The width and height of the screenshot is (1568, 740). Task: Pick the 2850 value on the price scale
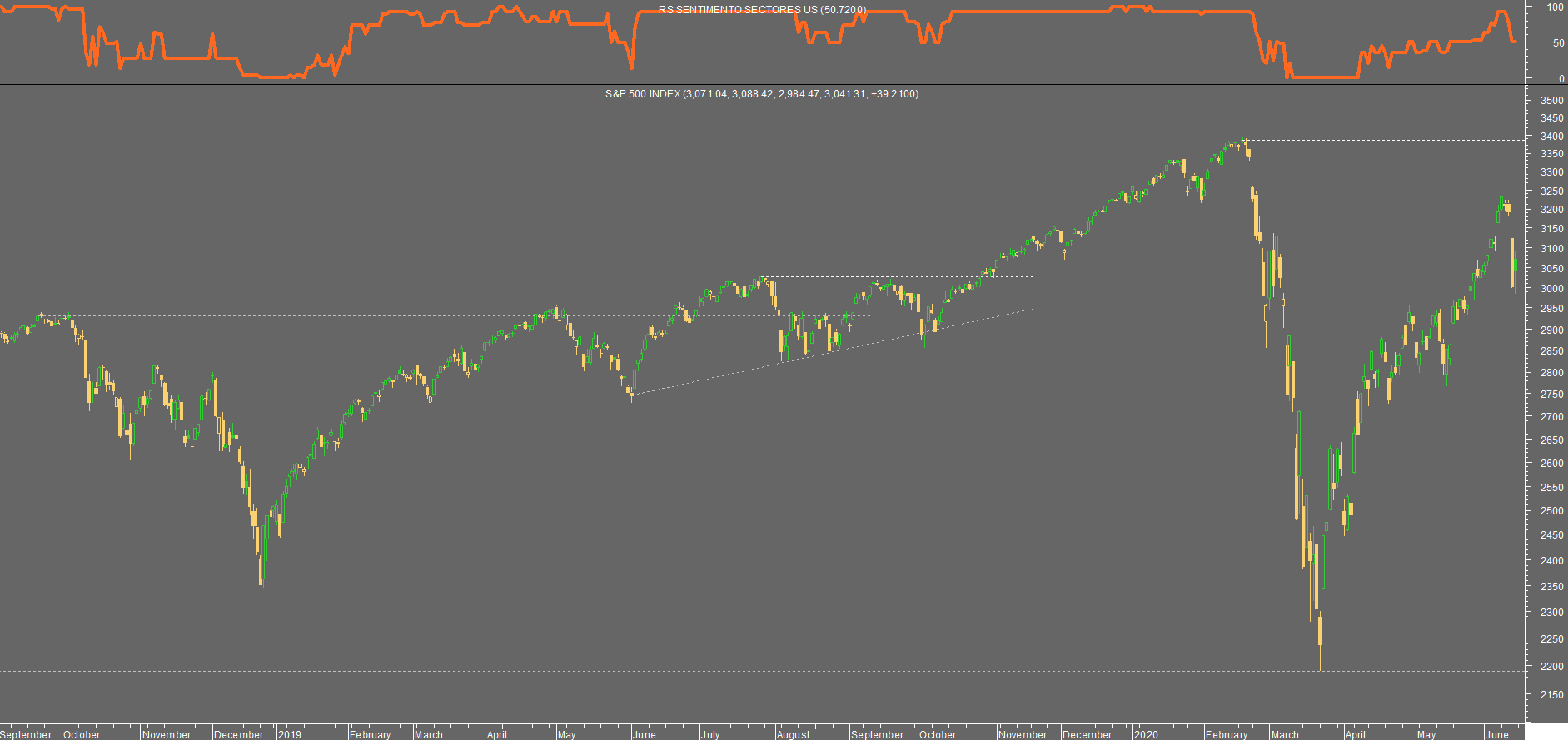click(x=1551, y=351)
